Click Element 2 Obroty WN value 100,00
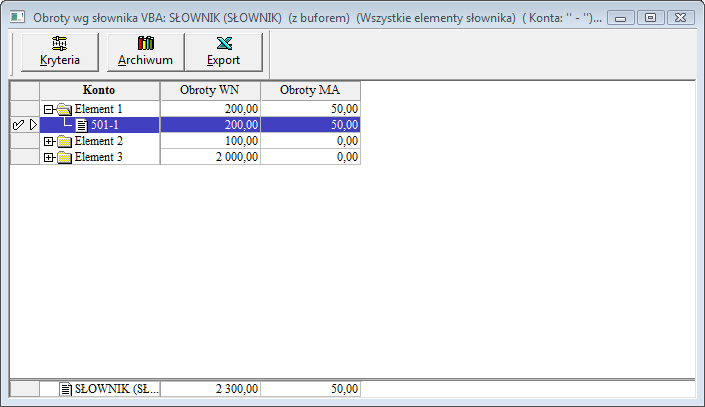 (241, 141)
